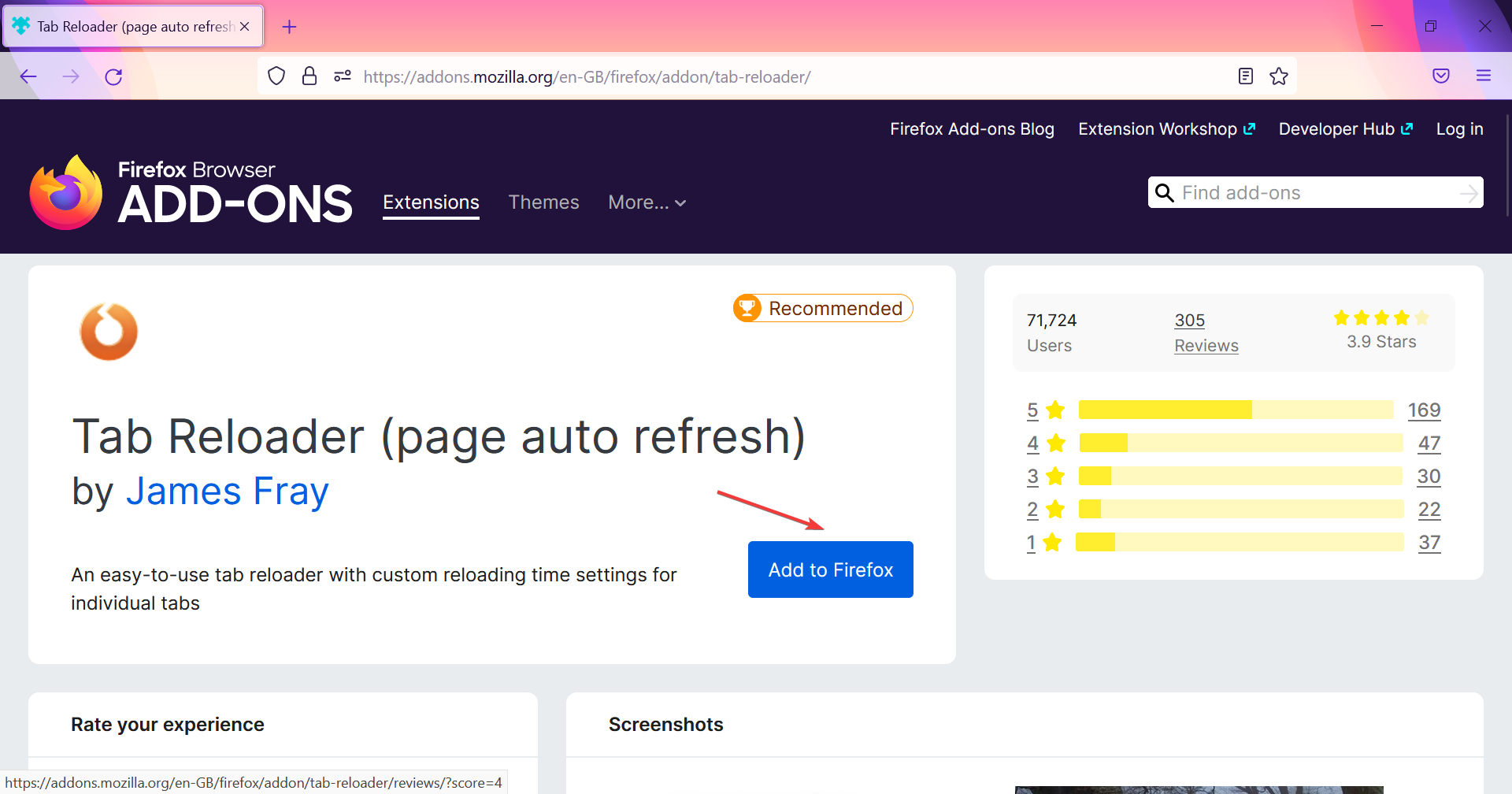Open the site permissions control in the address bar
The image size is (1512, 794).
pos(342,76)
